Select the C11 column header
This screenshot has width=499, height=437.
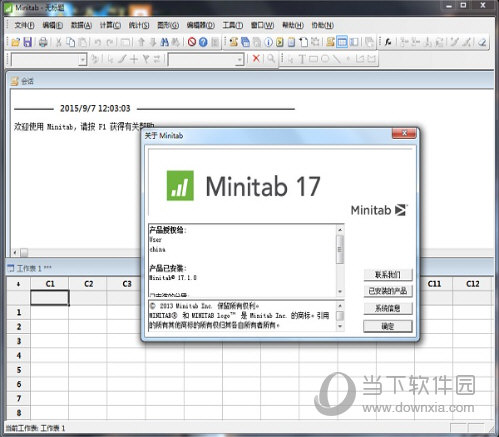[434, 284]
